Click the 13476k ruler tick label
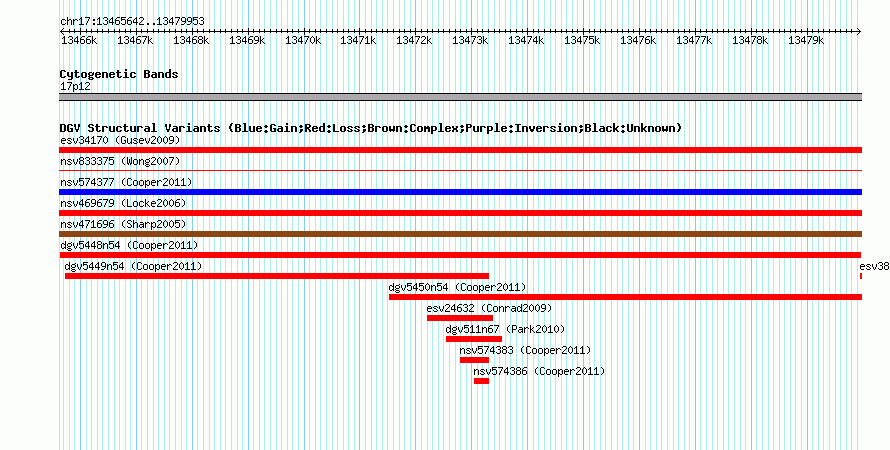 click(x=638, y=40)
